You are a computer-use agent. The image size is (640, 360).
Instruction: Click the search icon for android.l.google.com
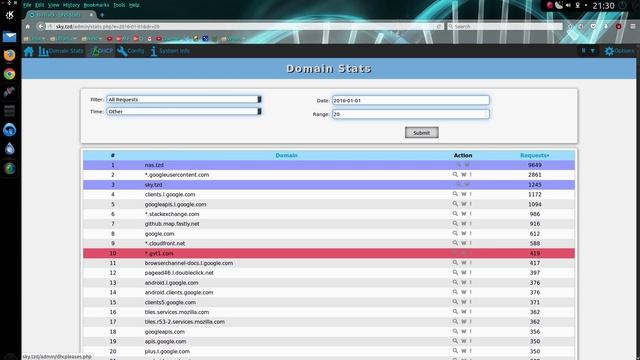coord(455,282)
